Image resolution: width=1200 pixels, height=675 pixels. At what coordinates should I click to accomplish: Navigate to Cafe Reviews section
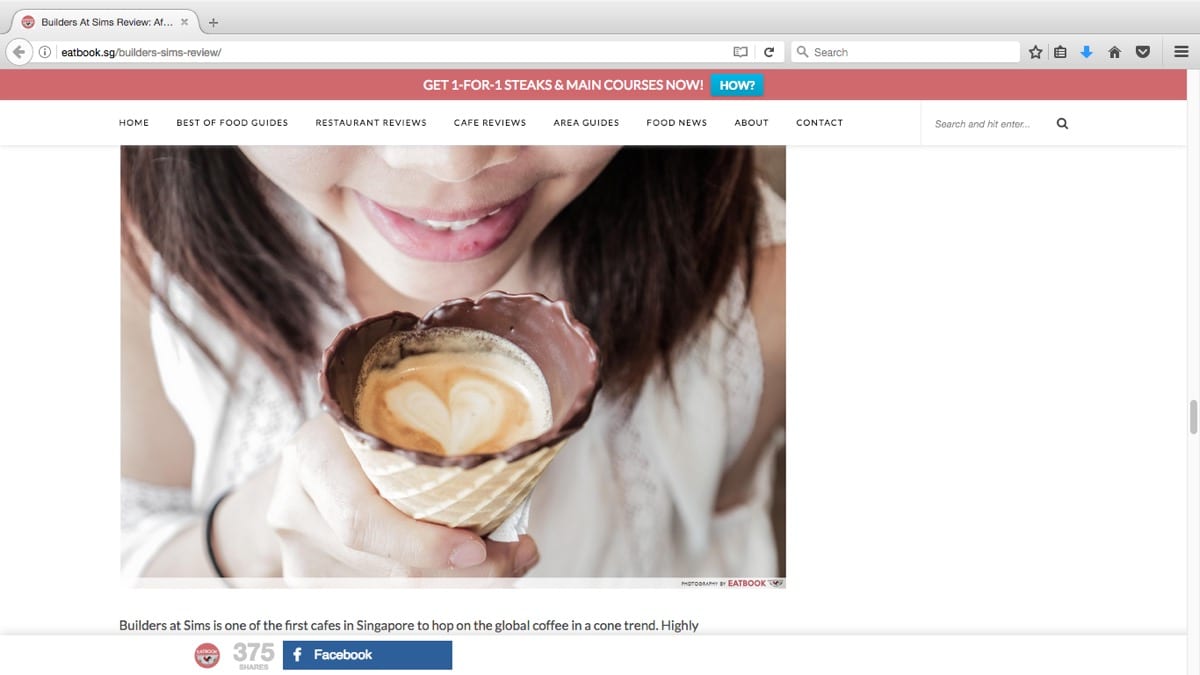(x=489, y=123)
